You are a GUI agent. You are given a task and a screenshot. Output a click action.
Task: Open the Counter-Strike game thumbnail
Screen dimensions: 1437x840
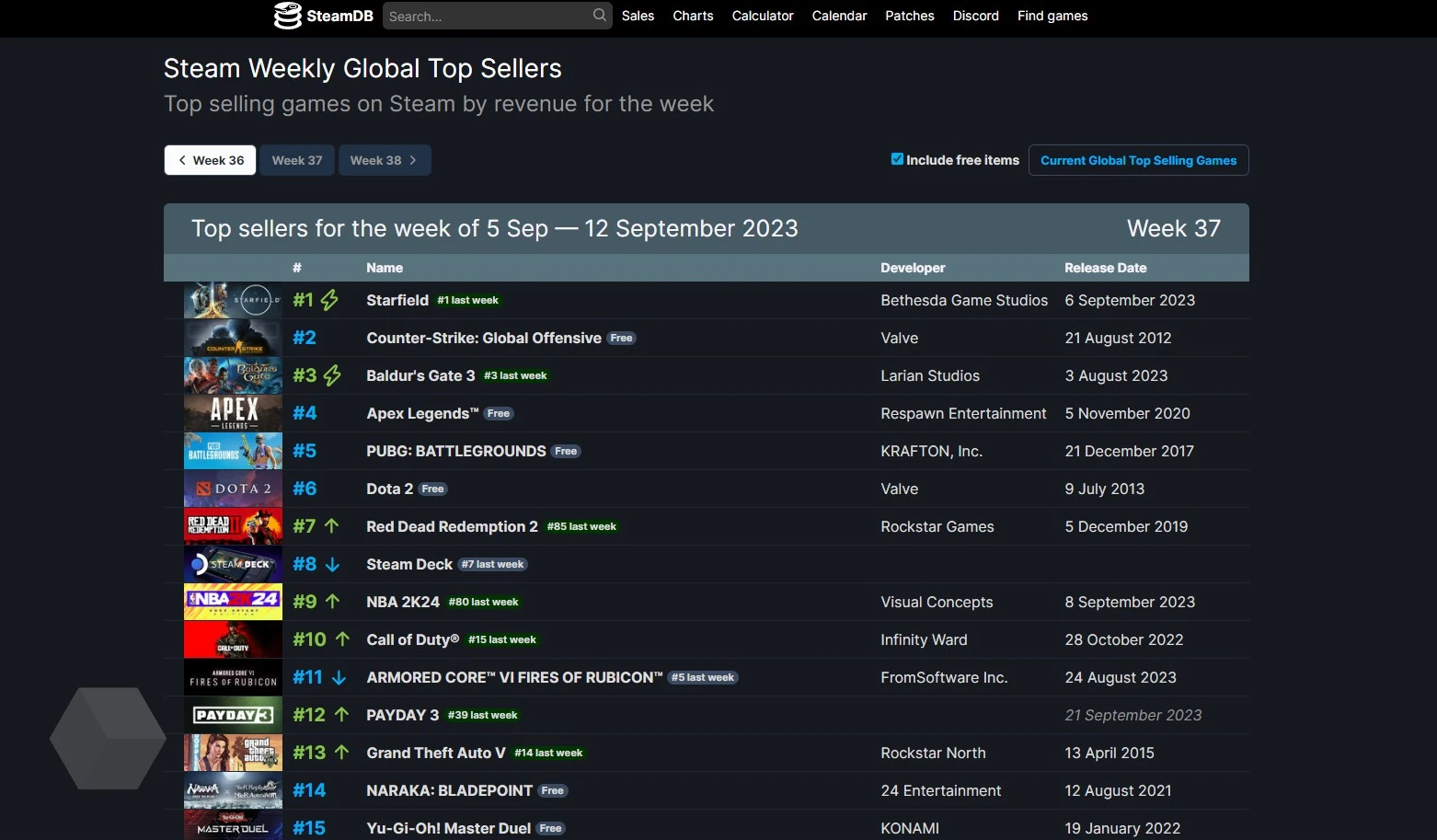(x=233, y=338)
